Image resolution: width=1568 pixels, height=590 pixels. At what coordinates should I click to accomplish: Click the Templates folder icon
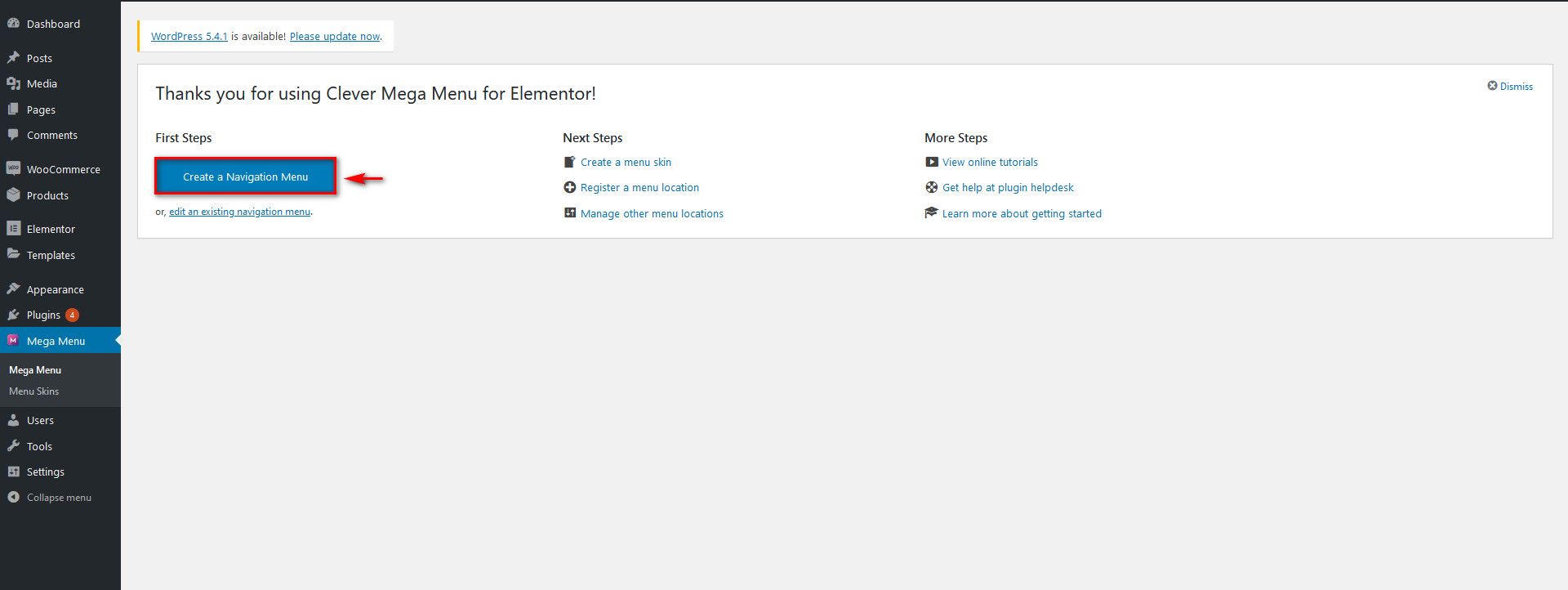13,255
